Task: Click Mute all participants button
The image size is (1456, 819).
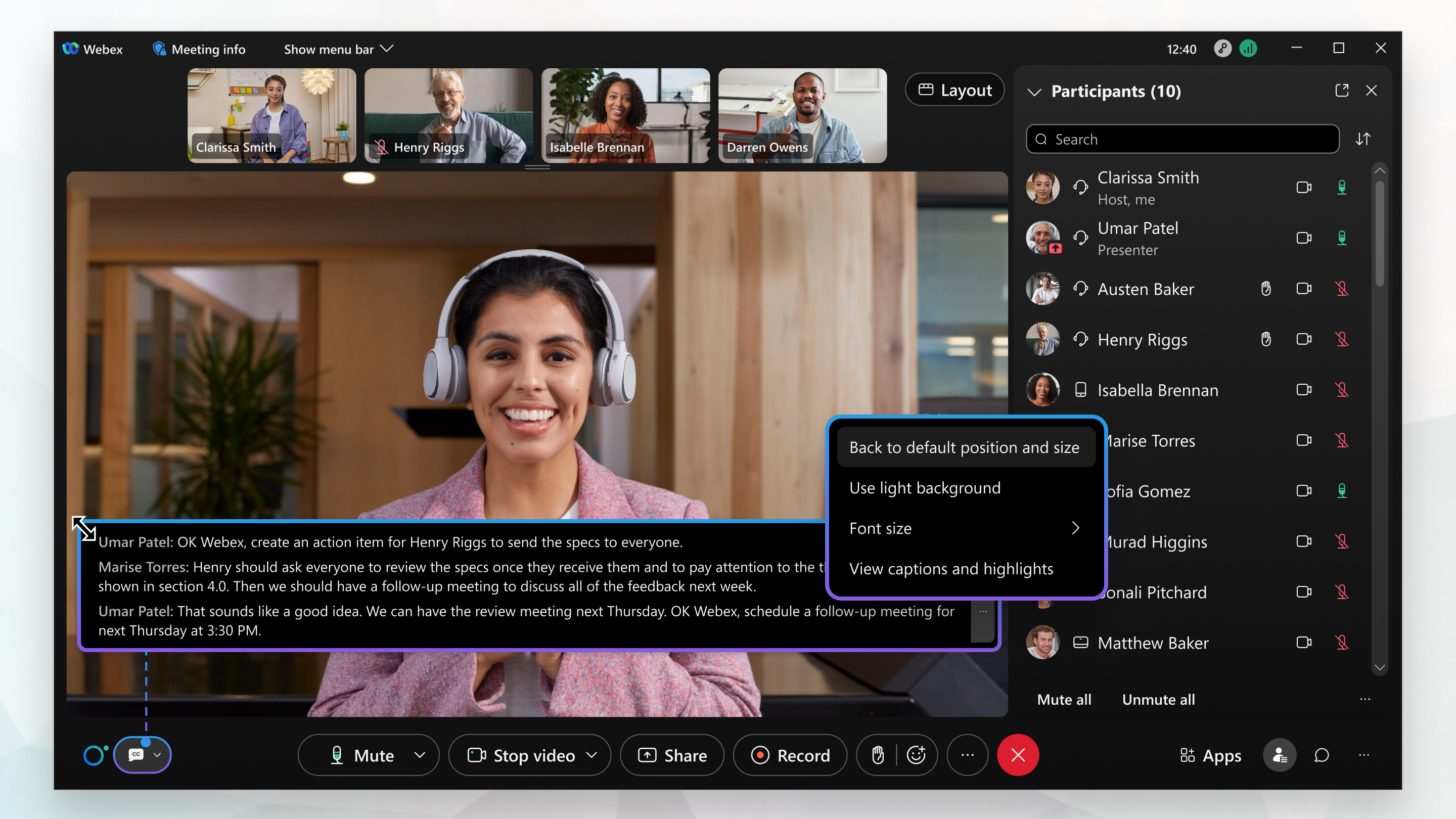Action: click(1063, 698)
